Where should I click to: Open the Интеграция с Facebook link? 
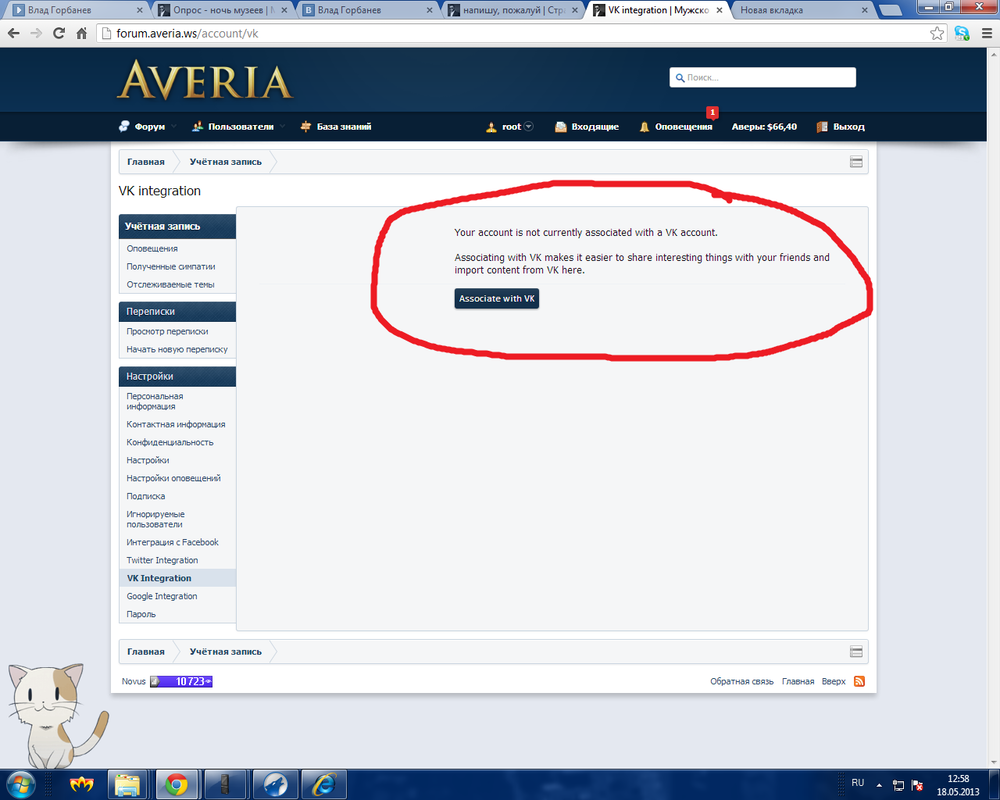click(x=172, y=542)
